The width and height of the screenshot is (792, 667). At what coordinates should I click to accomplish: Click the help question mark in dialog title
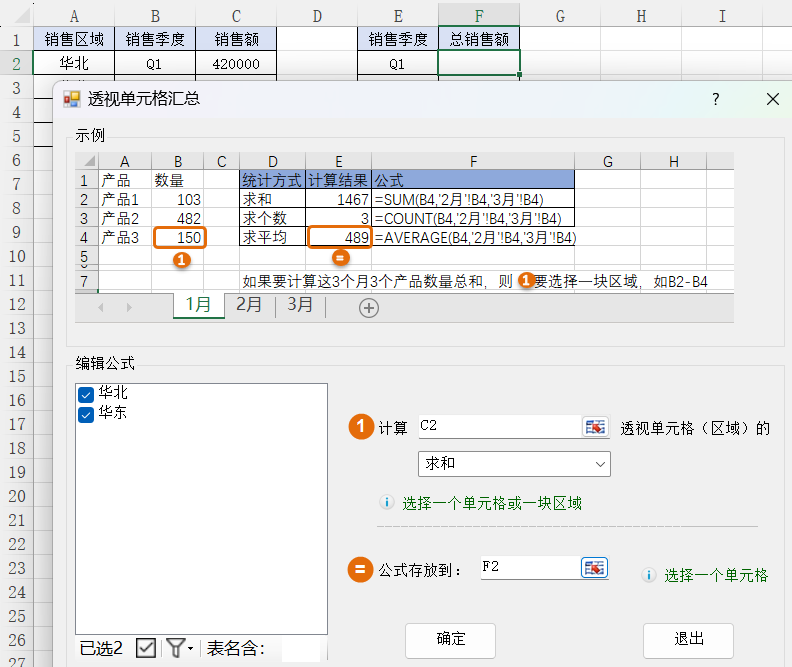point(716,99)
